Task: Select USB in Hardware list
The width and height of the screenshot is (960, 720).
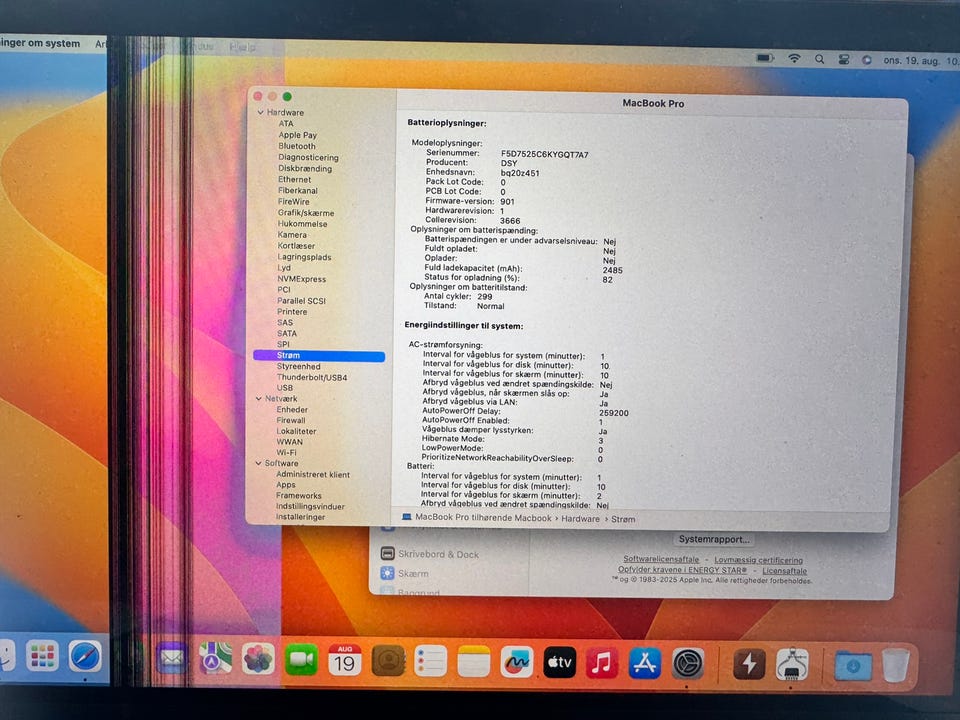Action: tap(285, 388)
